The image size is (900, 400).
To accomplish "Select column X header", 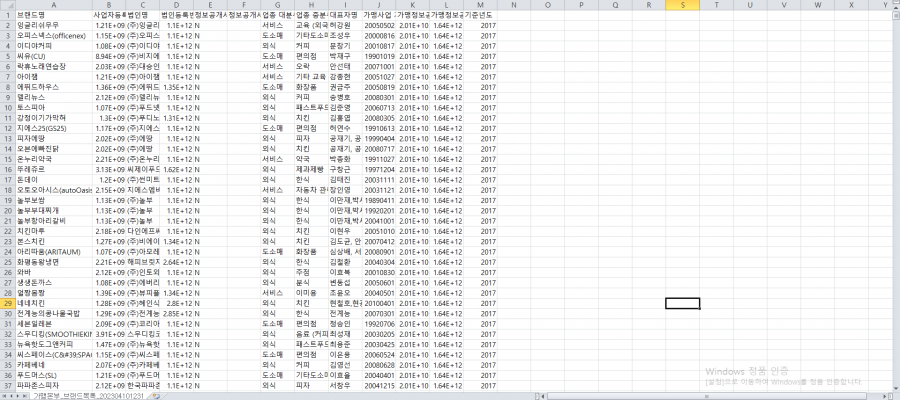I will (x=851, y=5).
